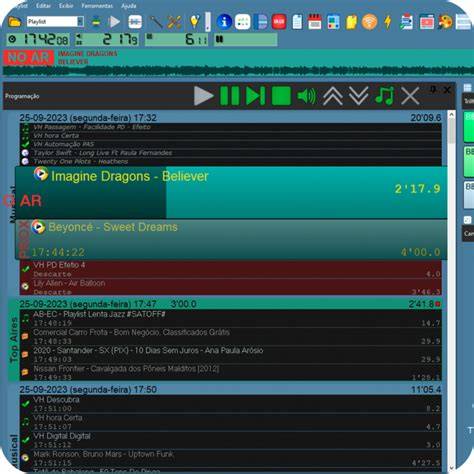Select the VH hora Certa row at 17:51:07

[x=231, y=422]
